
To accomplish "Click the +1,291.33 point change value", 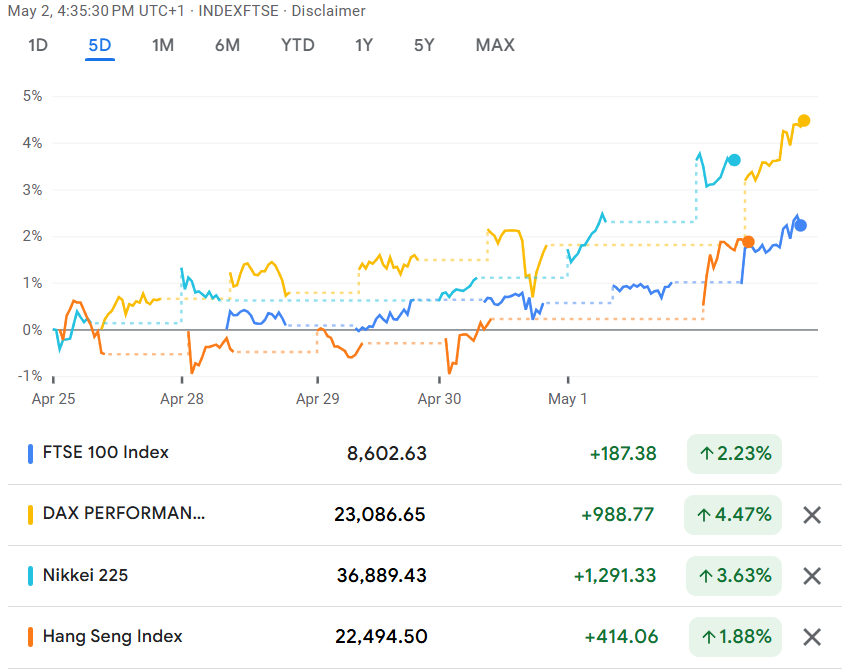I will 615,576.
